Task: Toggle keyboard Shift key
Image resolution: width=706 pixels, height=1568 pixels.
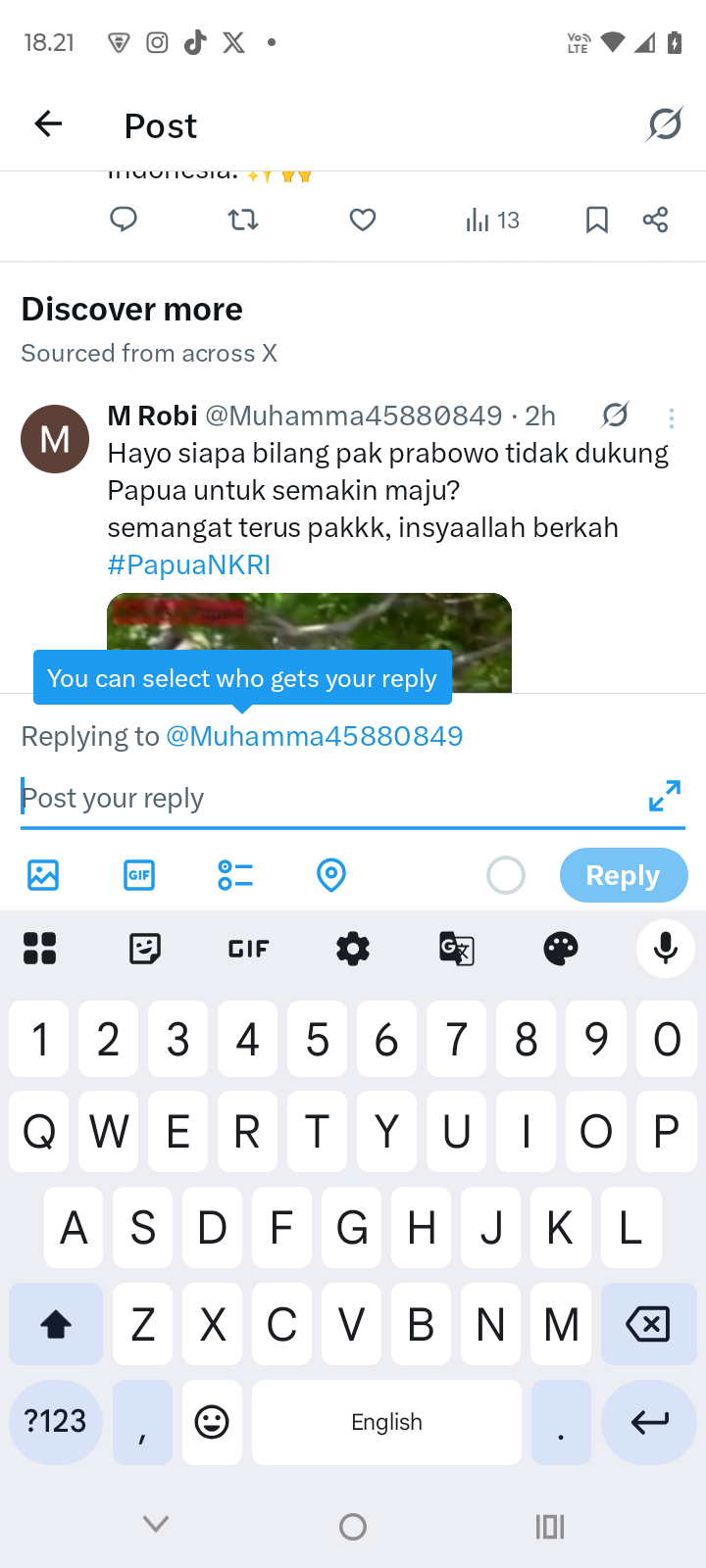Action: (x=56, y=1324)
